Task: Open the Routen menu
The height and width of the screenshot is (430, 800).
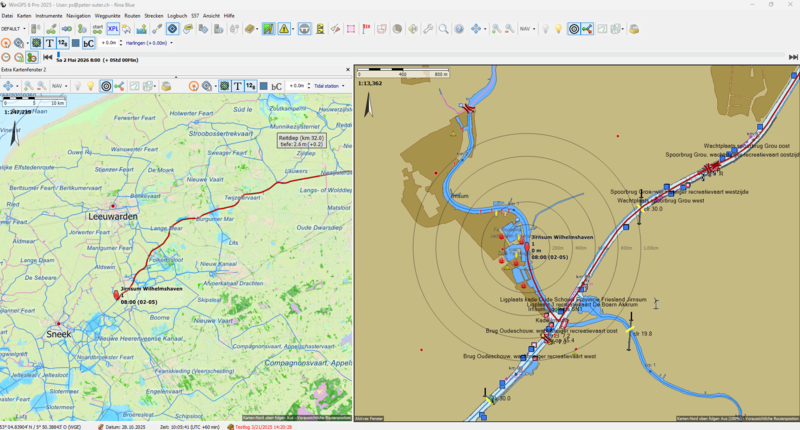Action: click(132, 16)
